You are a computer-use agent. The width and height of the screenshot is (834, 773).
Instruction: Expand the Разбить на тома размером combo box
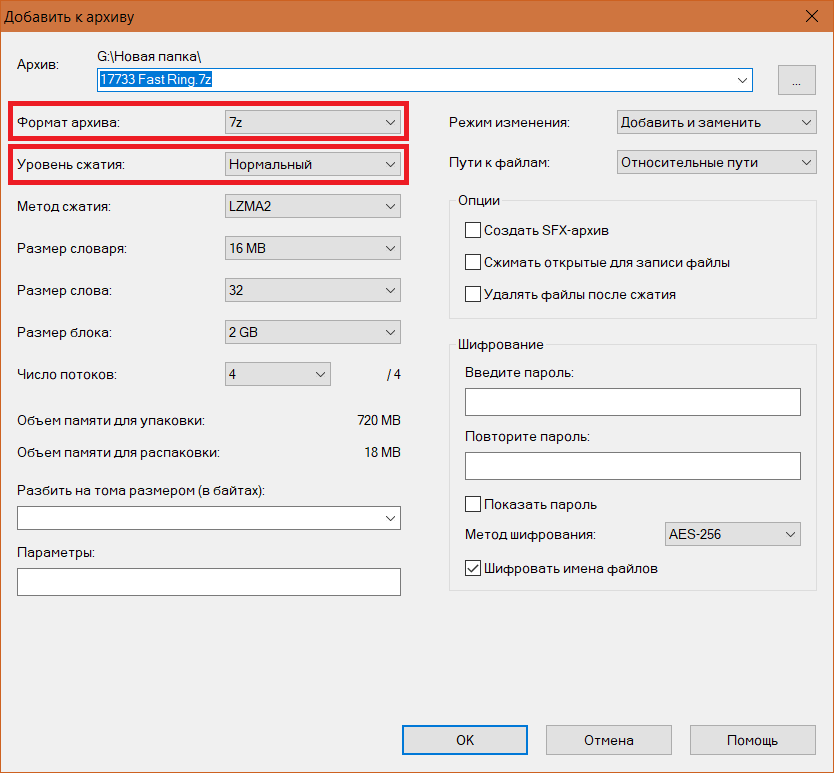[208, 518]
